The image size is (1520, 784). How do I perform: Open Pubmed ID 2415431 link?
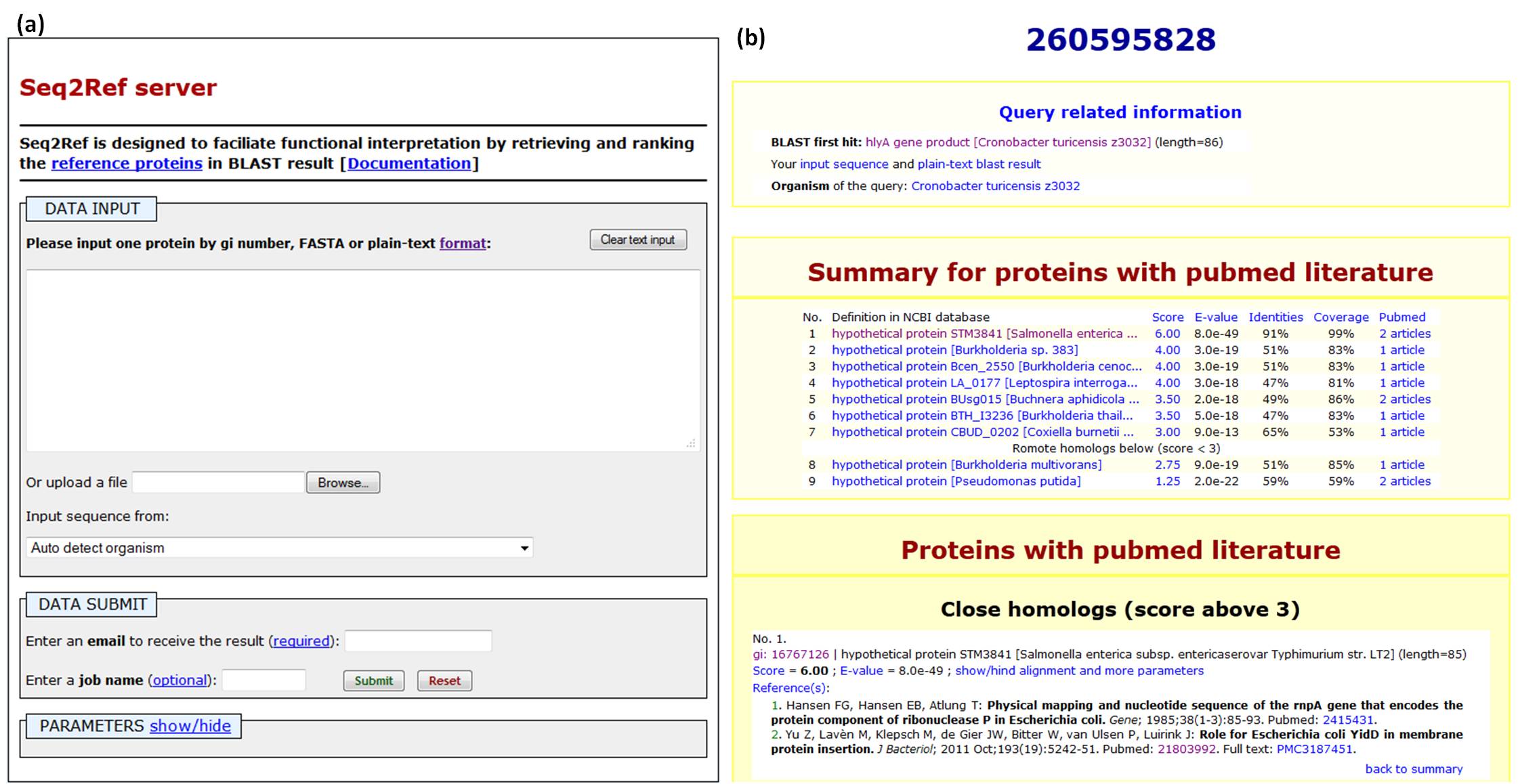[1348, 720]
